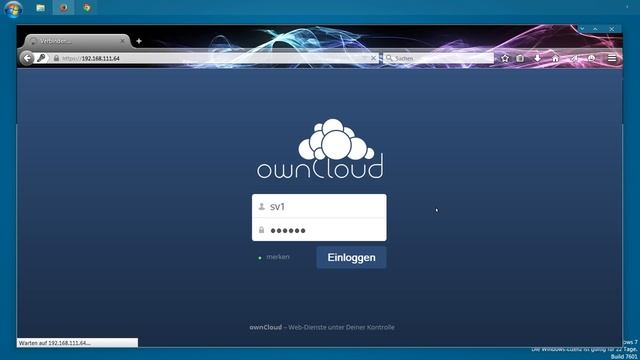Open the Firefox hamburger menu
Screen dimensions: 640x360
[612, 58]
